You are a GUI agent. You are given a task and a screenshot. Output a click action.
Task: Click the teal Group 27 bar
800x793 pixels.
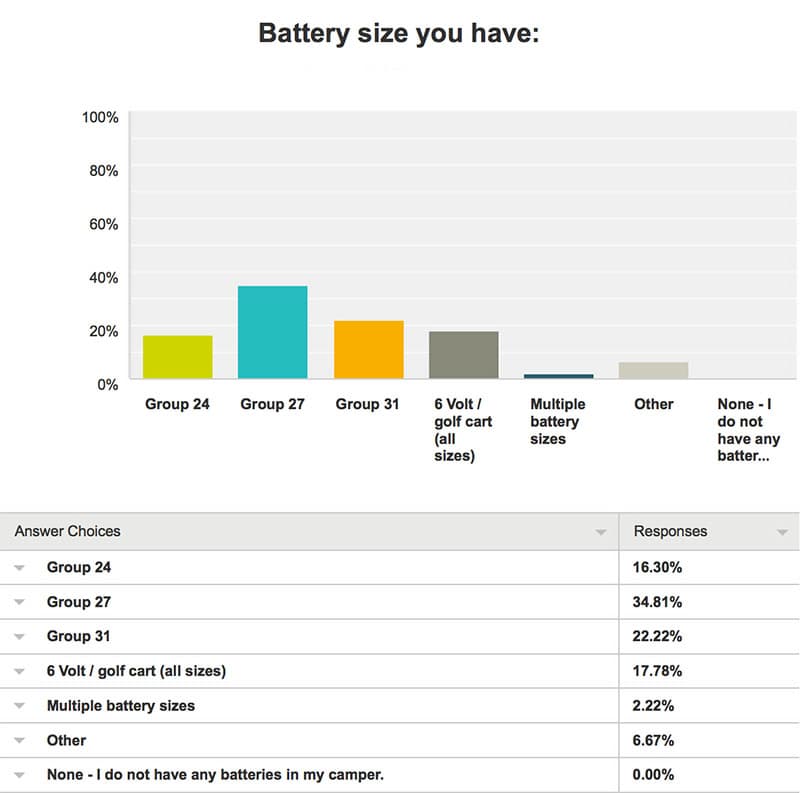point(272,332)
